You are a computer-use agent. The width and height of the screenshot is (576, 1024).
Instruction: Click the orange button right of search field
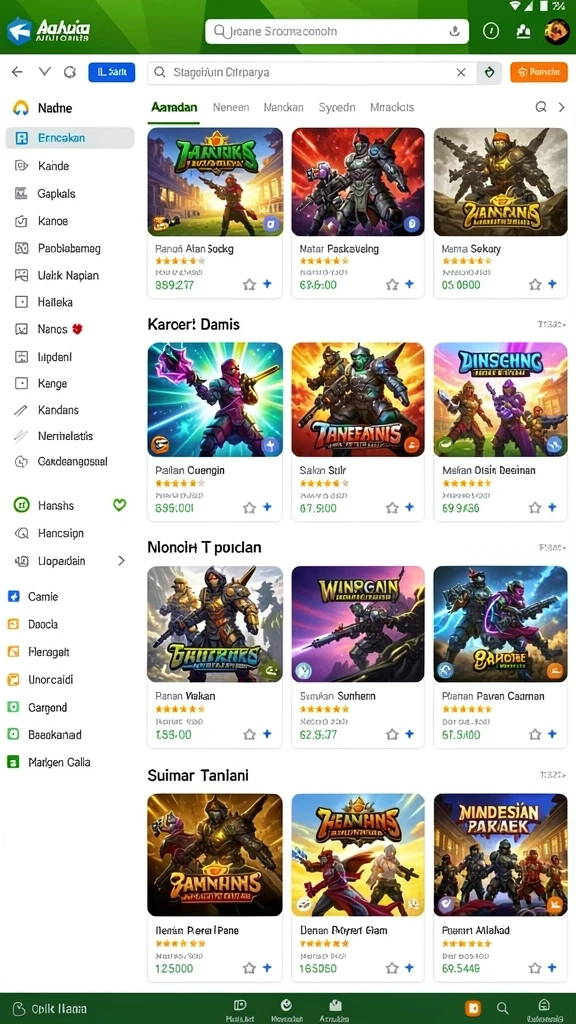[539, 72]
